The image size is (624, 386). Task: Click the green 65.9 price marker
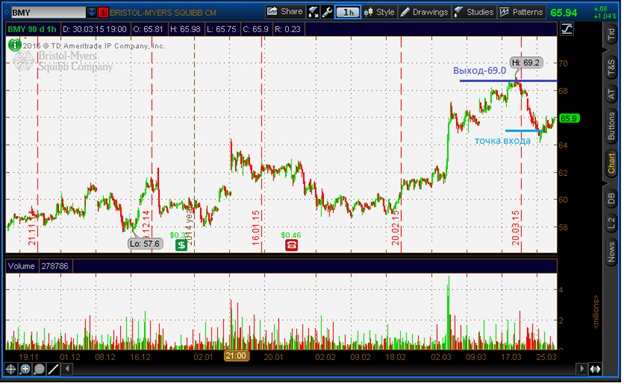[x=569, y=119]
